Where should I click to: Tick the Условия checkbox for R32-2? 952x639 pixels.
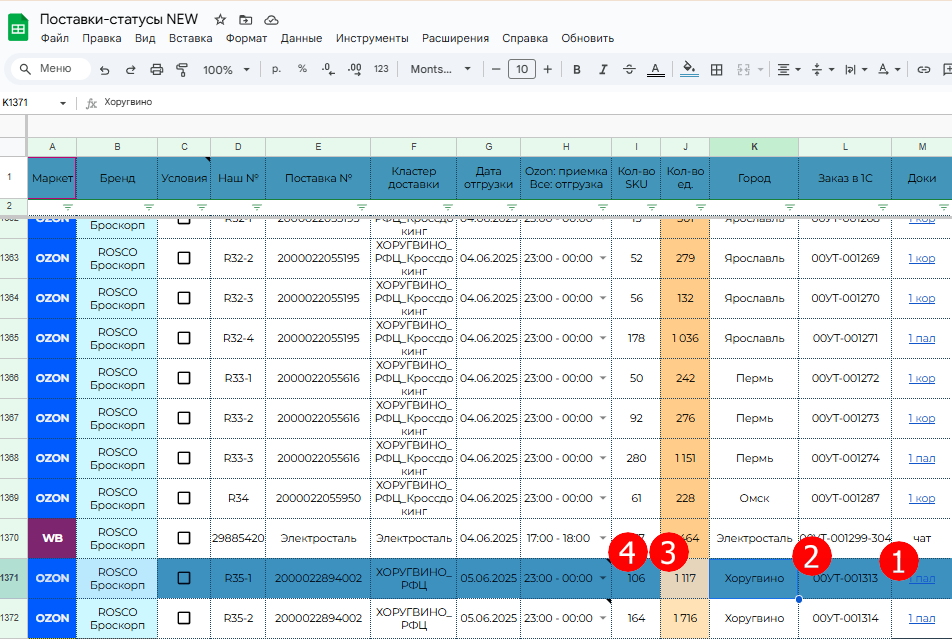tap(184, 258)
